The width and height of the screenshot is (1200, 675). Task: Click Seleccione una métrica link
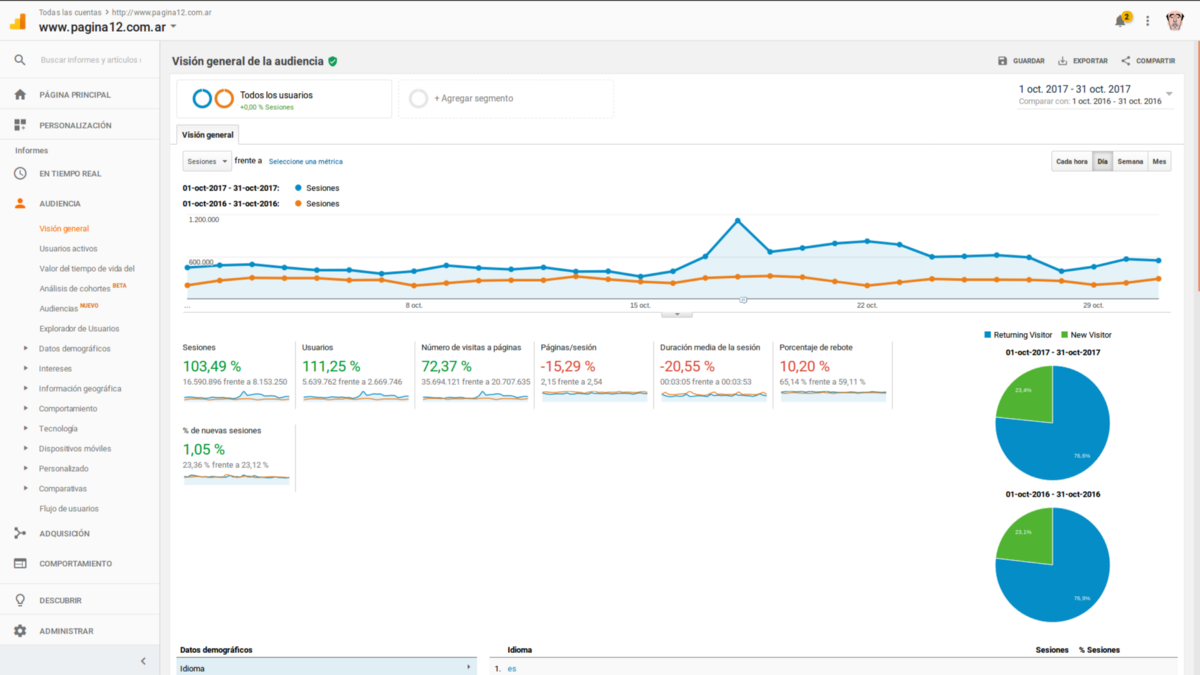pyautogui.click(x=305, y=161)
